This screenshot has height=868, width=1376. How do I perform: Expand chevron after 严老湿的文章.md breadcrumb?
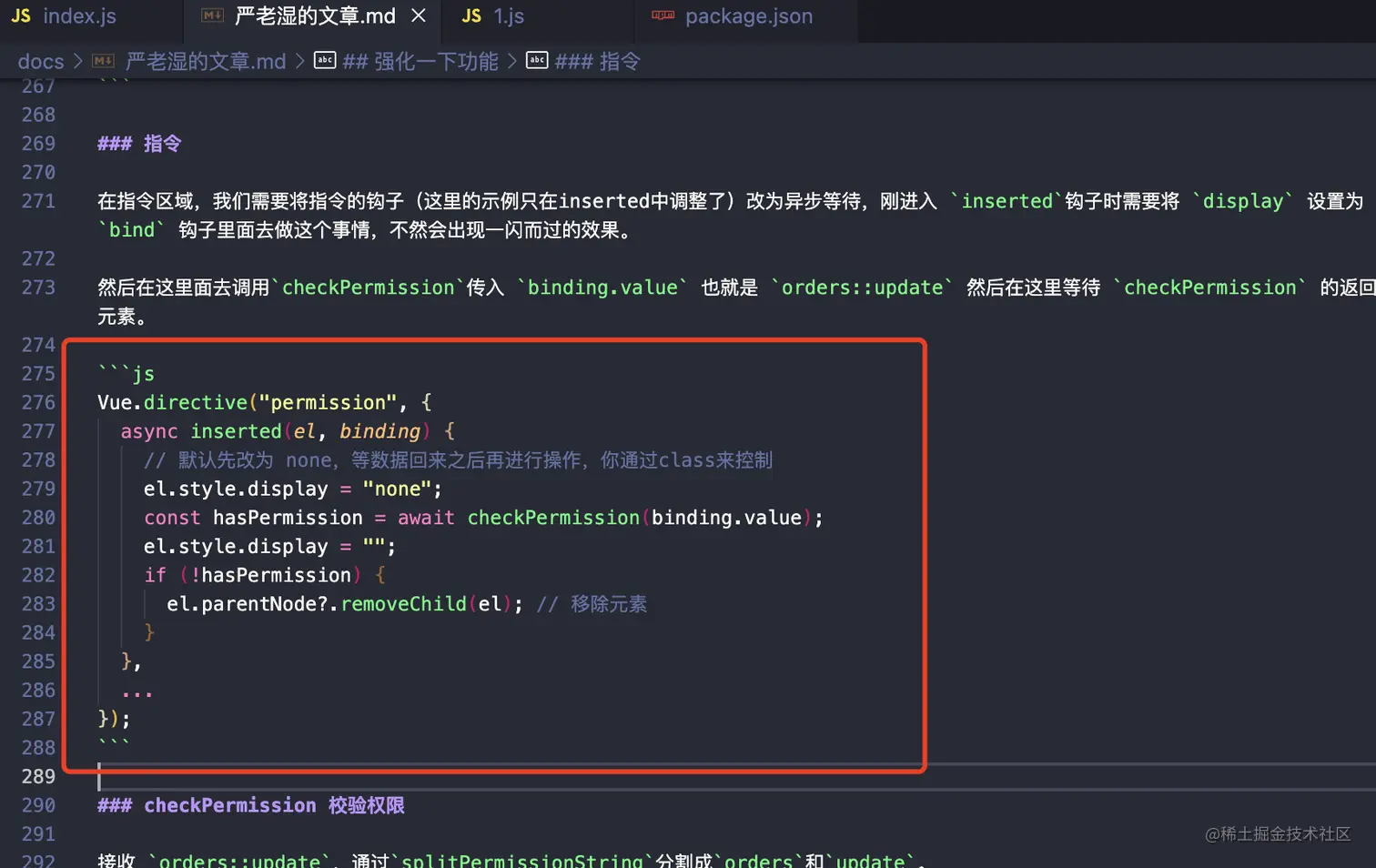click(299, 61)
